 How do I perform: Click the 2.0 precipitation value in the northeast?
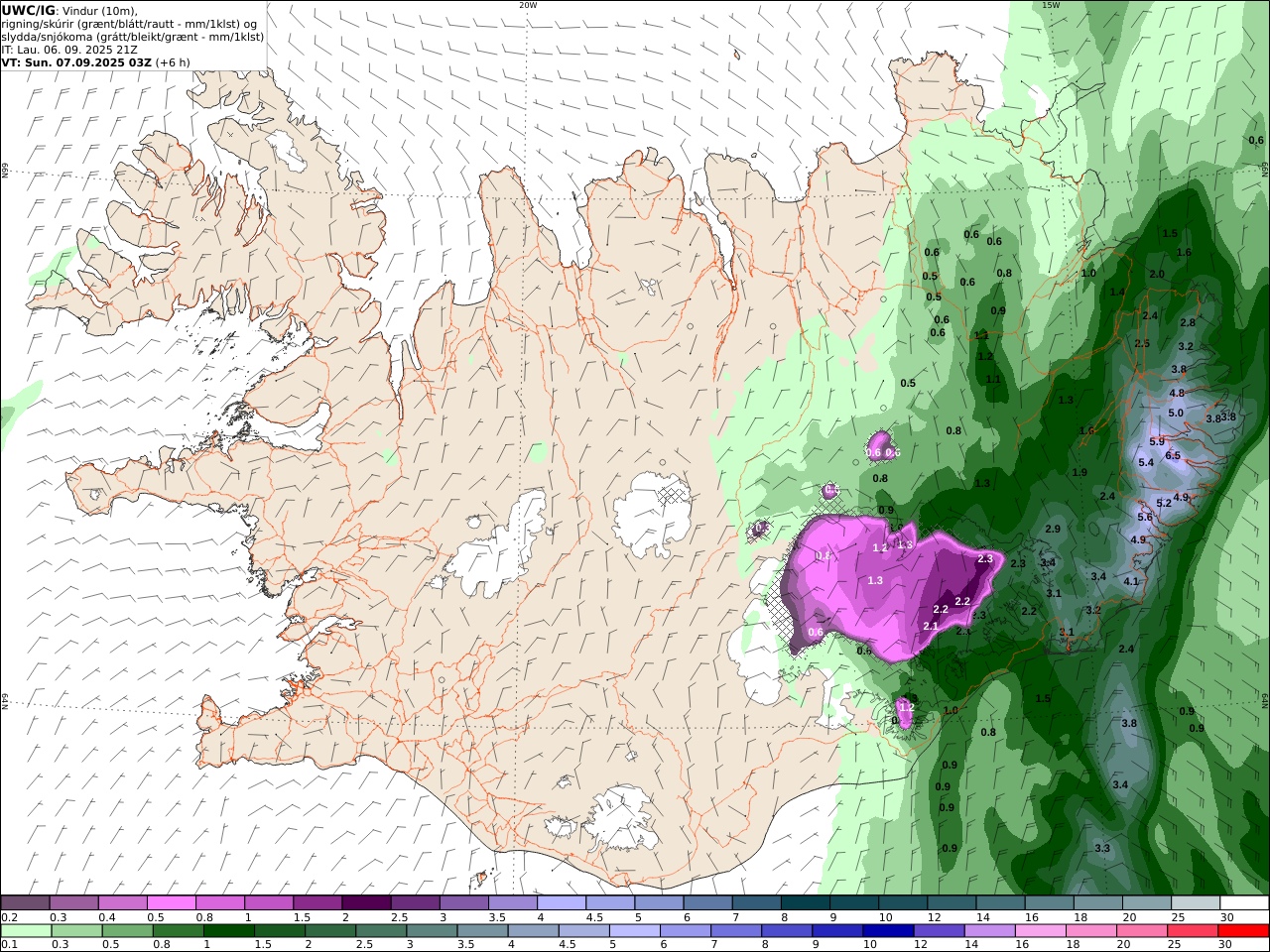click(1157, 274)
